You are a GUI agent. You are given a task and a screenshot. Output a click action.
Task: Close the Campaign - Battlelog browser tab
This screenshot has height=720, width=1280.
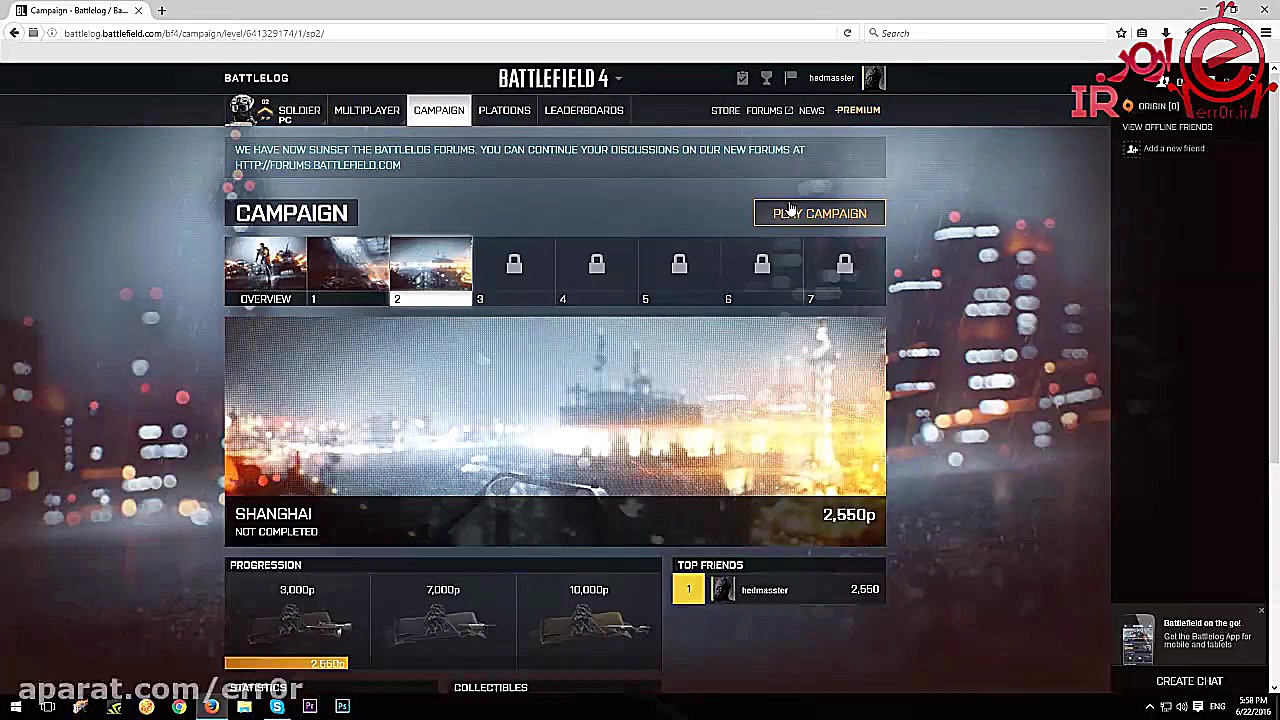click(138, 10)
